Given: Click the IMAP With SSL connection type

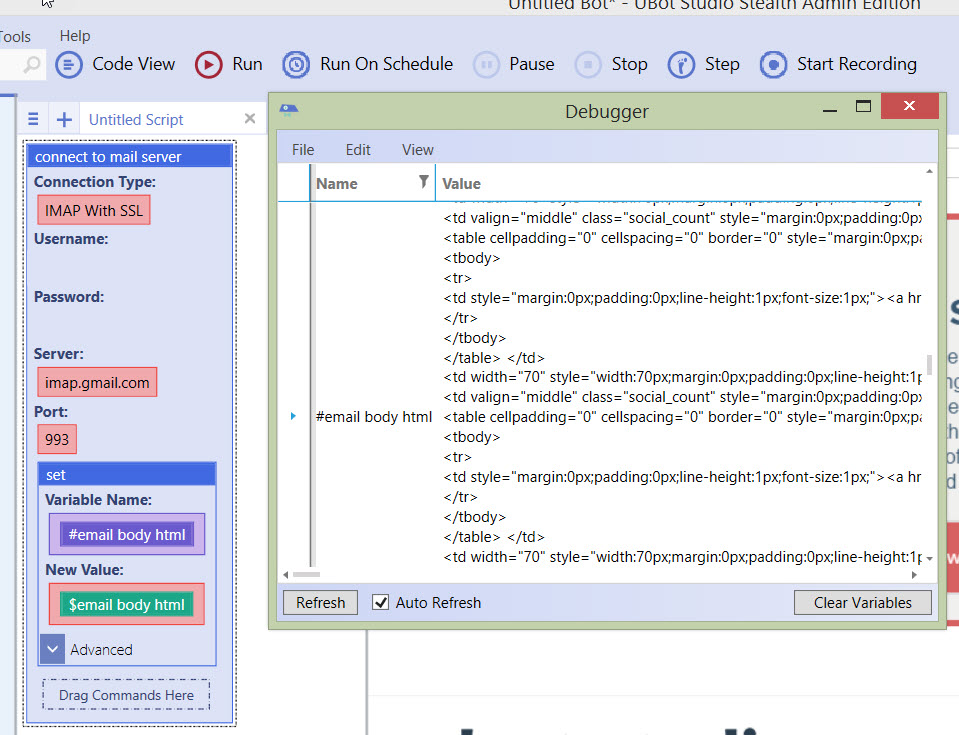Looking at the screenshot, I should click(x=94, y=210).
